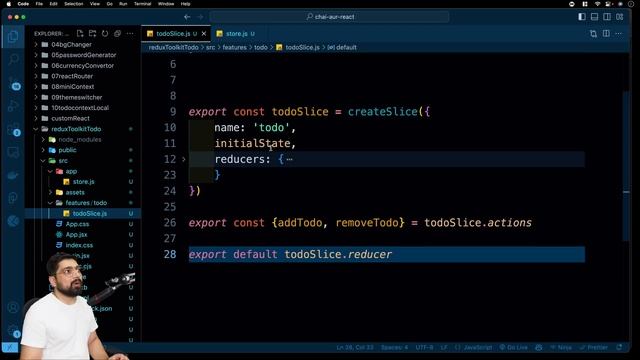Click the chai-aur-react command center search
640x360 pixels.
[x=329, y=17]
